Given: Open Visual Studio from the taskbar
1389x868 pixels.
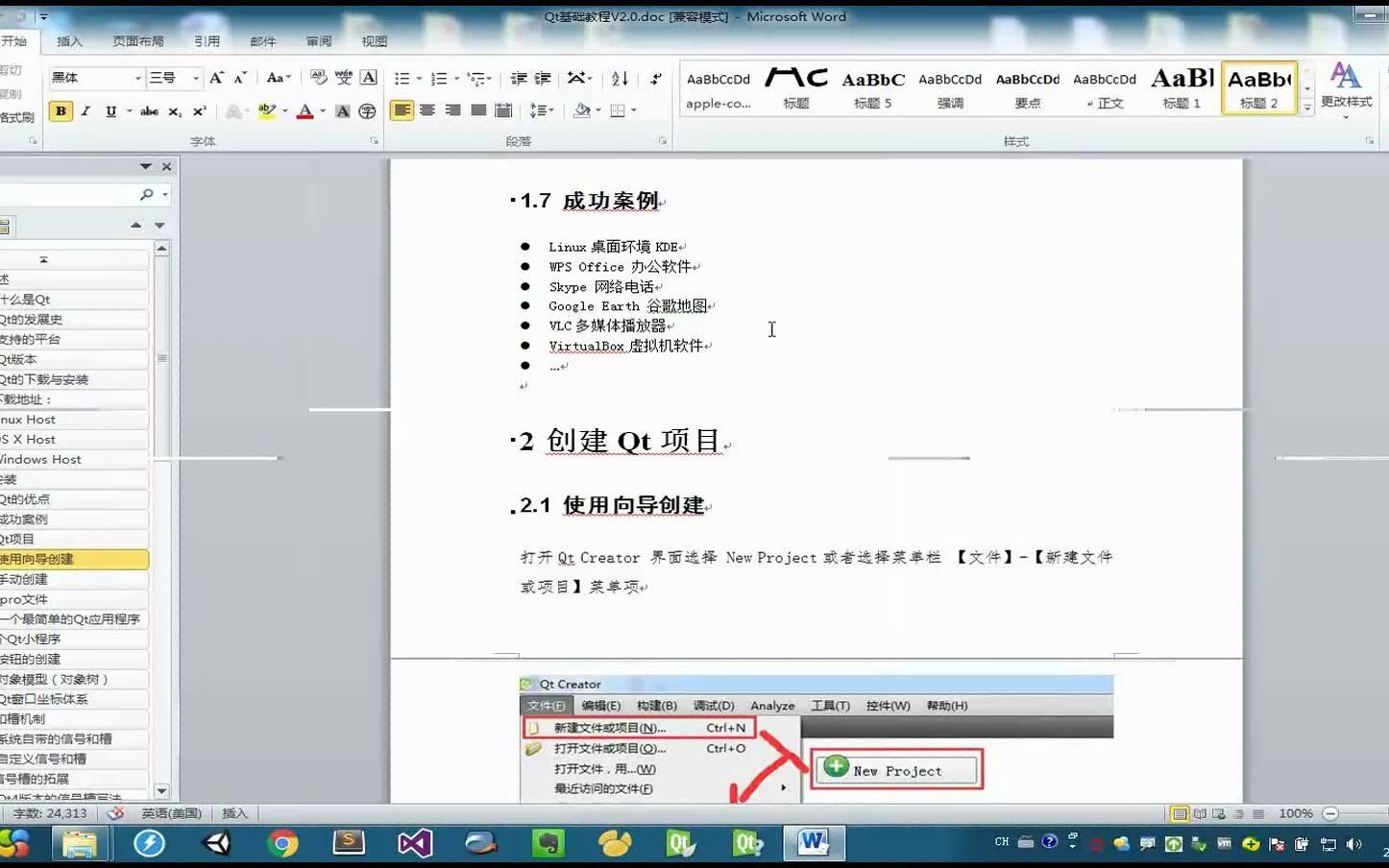Looking at the screenshot, I should click(415, 843).
